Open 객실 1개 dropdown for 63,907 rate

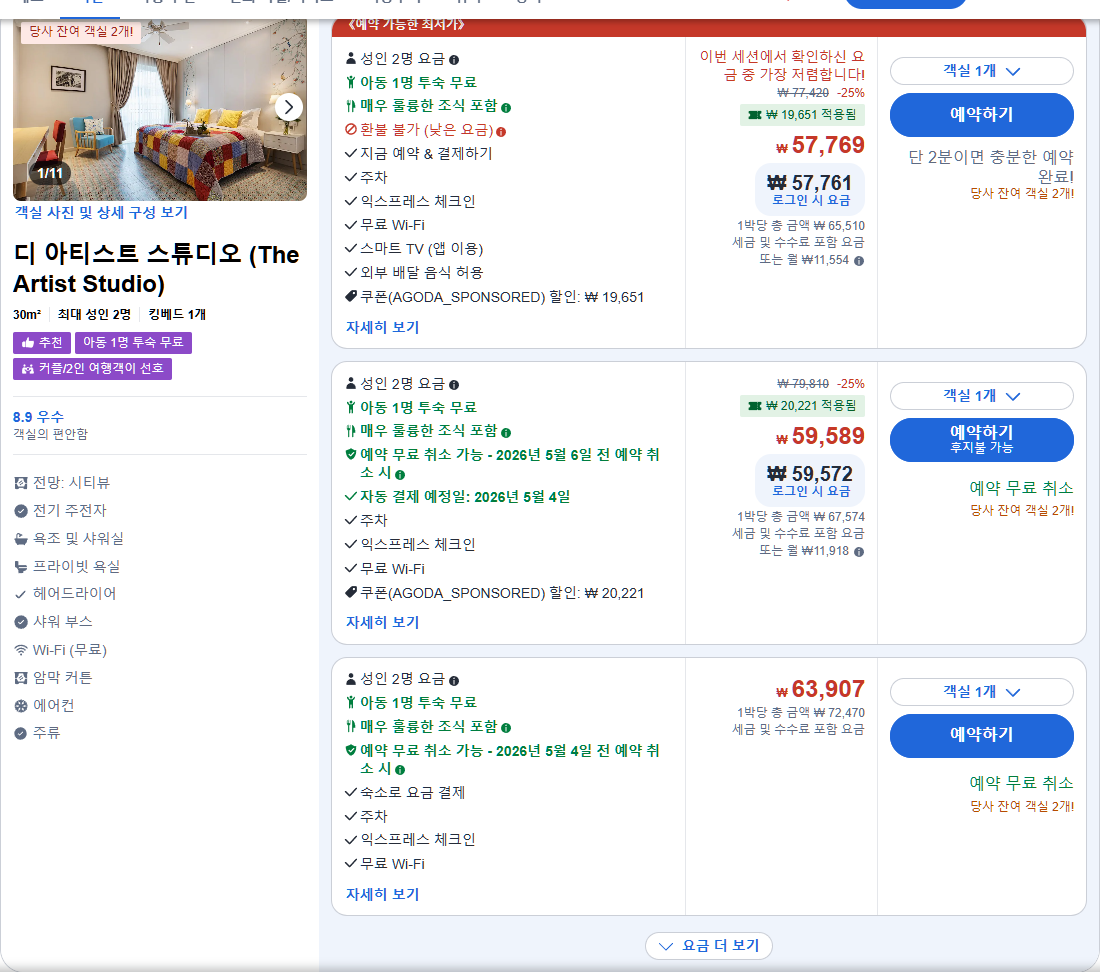tap(981, 692)
